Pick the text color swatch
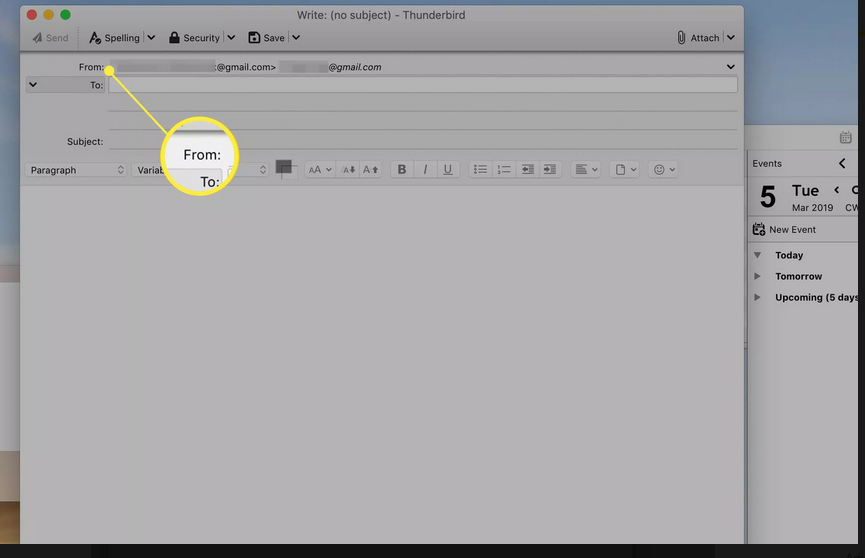Viewport: 865px width, 558px height. 284,168
